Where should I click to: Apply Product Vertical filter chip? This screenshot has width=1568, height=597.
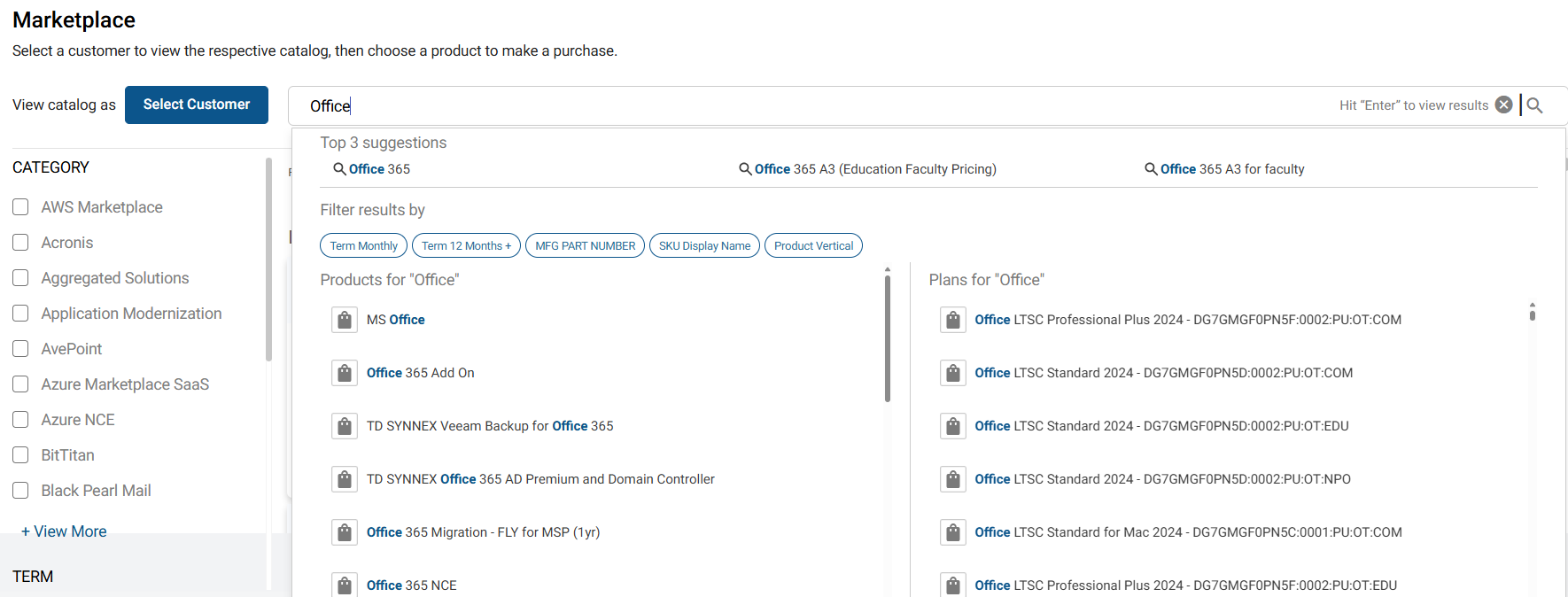[813, 245]
